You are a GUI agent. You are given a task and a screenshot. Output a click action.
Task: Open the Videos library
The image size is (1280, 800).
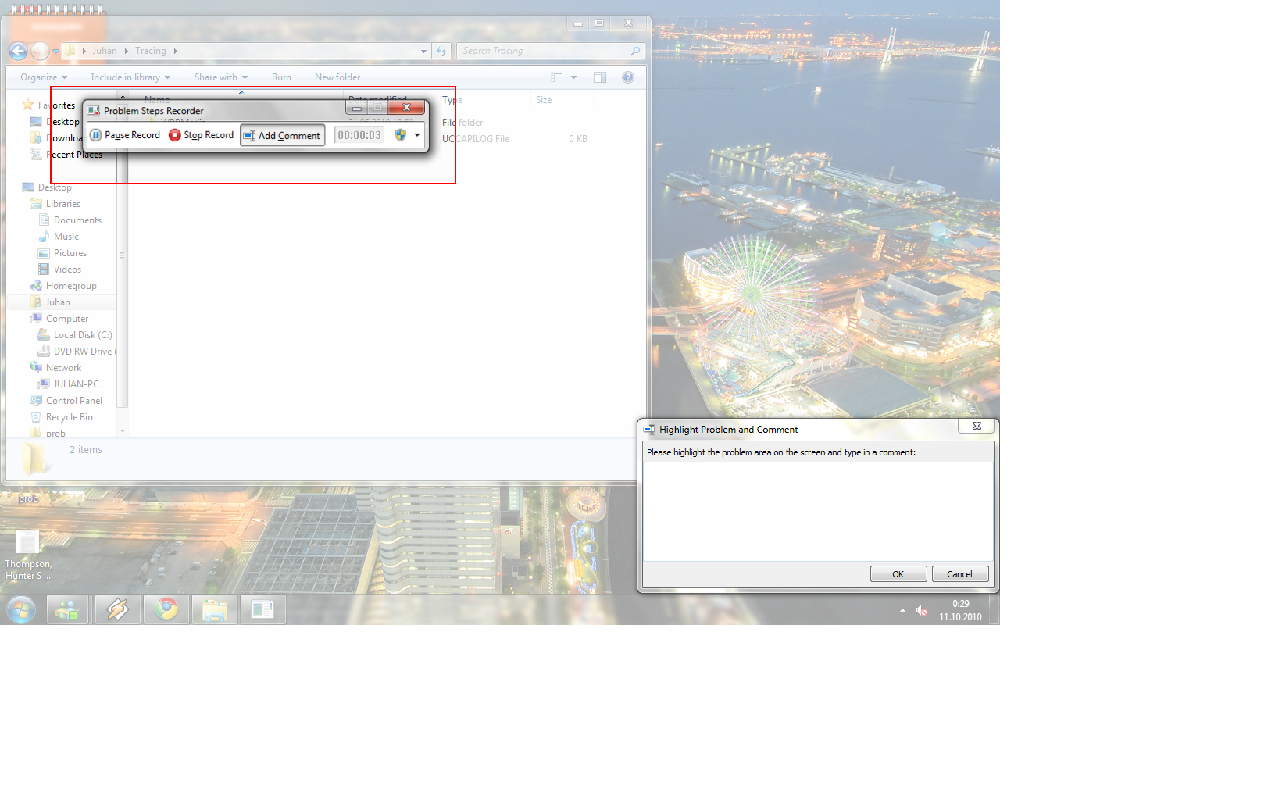[67, 270]
